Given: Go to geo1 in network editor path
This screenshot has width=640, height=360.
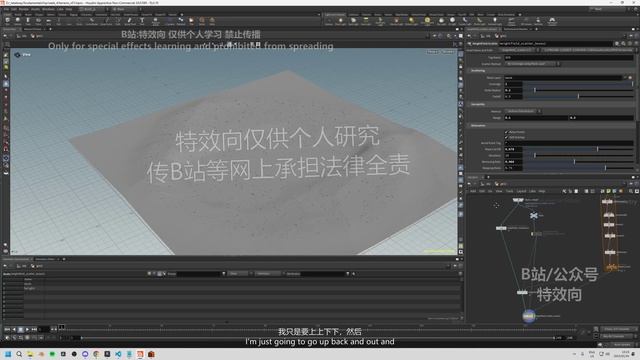Looking at the screenshot, I should 500,184.
